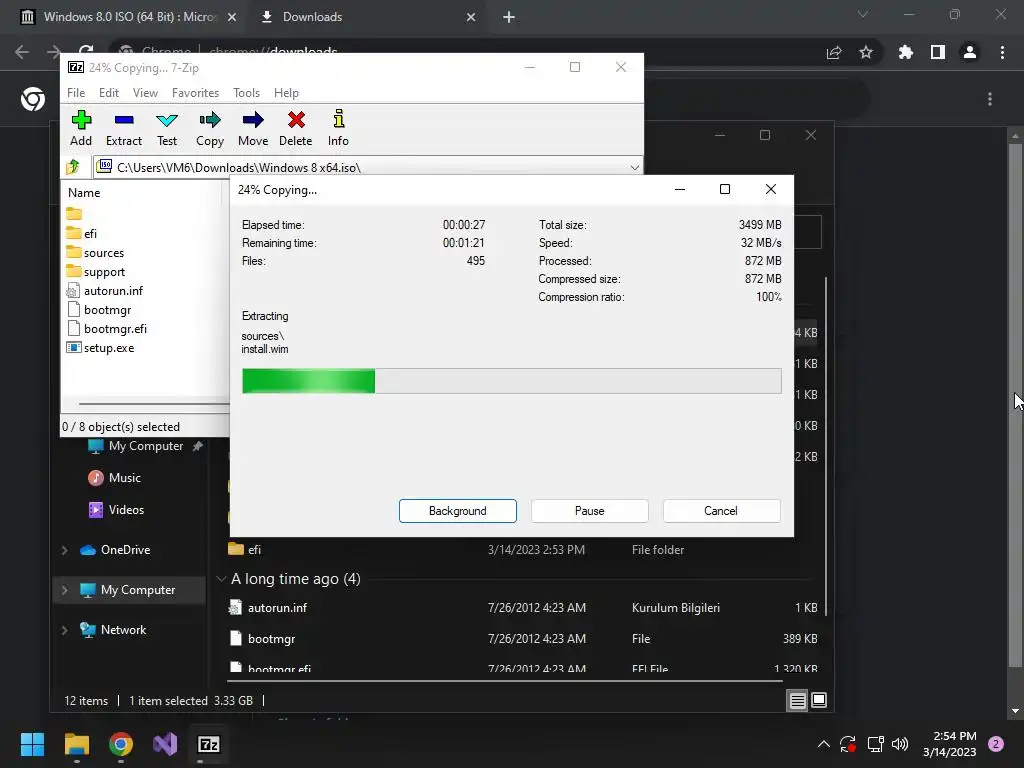The height and width of the screenshot is (768, 1024).
Task: Open the Edit menu in 7-Zip
Action: 108,93
